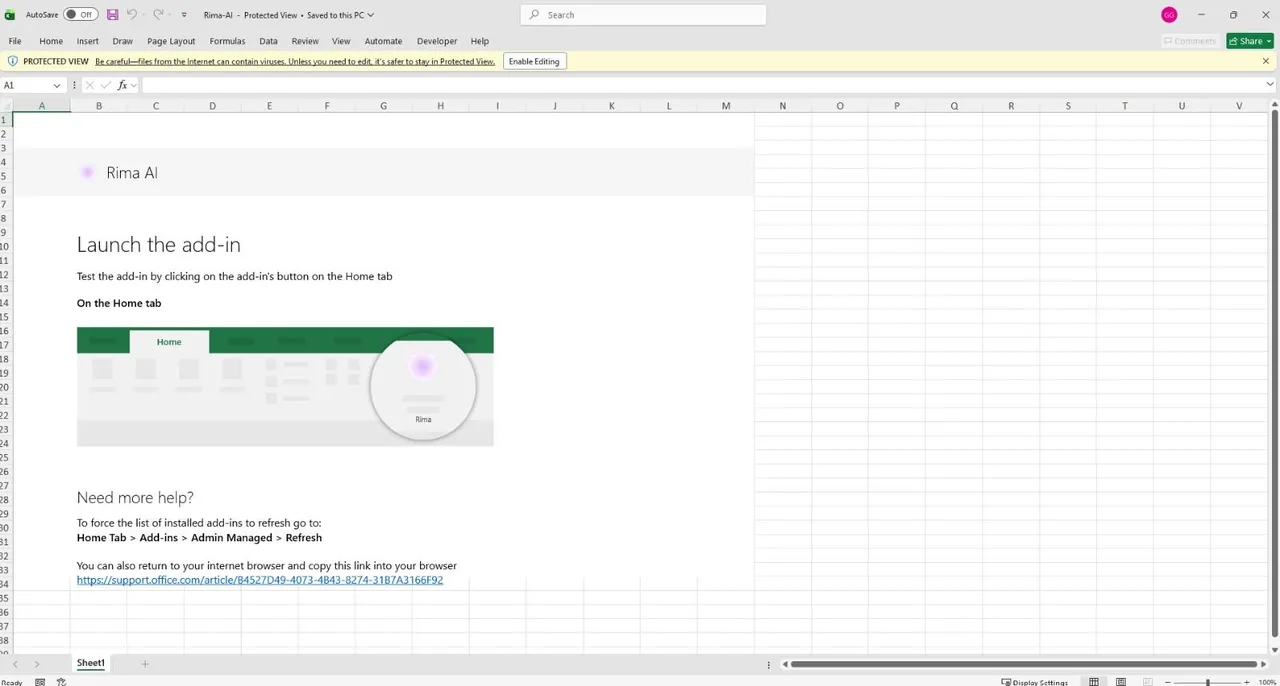Click the macro recording icon in status bar
This screenshot has height=686, width=1280.
(x=40, y=682)
